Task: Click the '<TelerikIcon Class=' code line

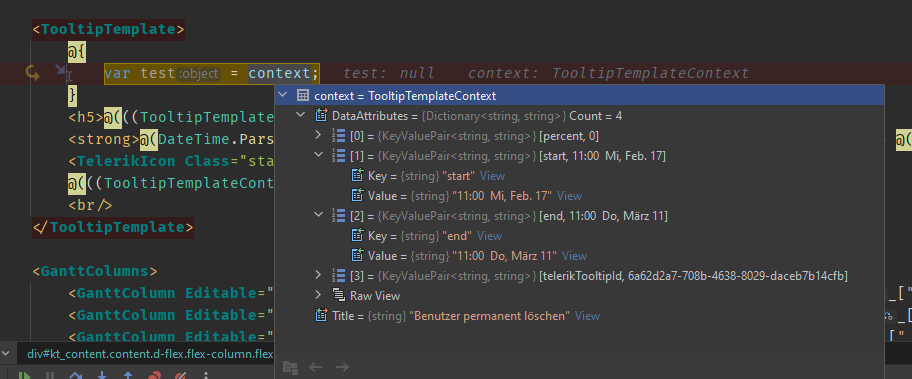Action: [x=171, y=161]
